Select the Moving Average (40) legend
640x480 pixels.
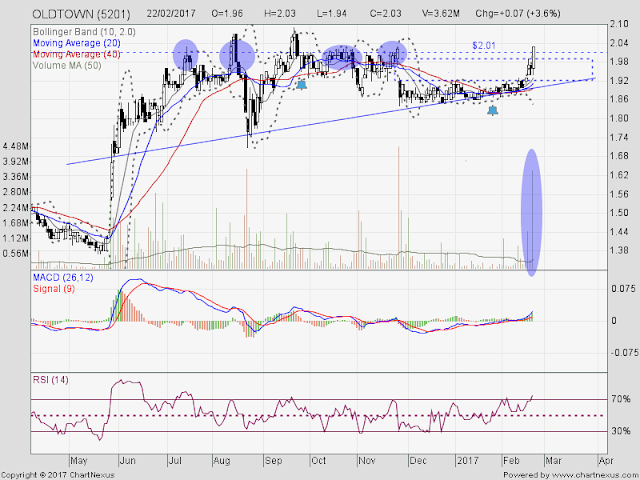(76, 54)
